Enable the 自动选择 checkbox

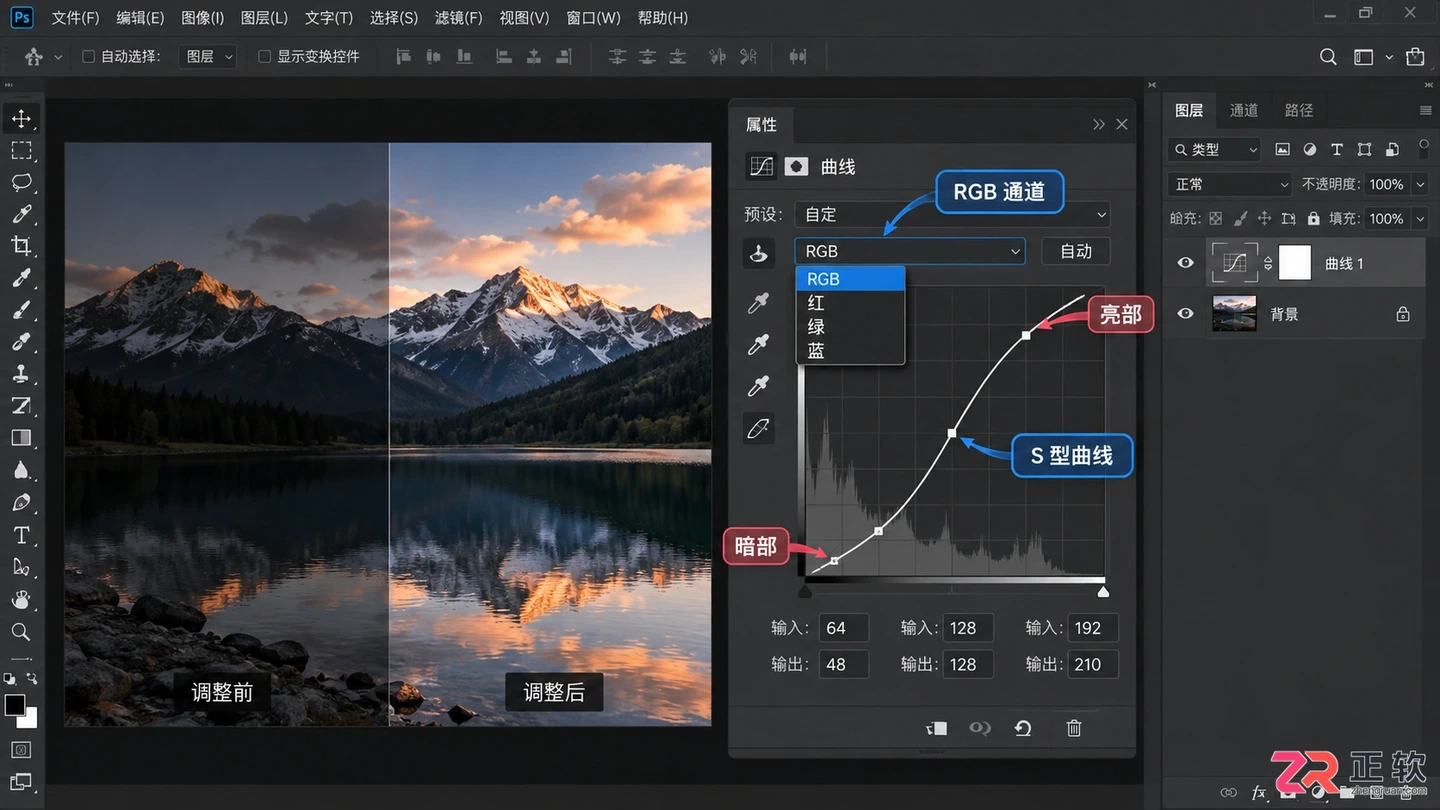click(x=88, y=57)
